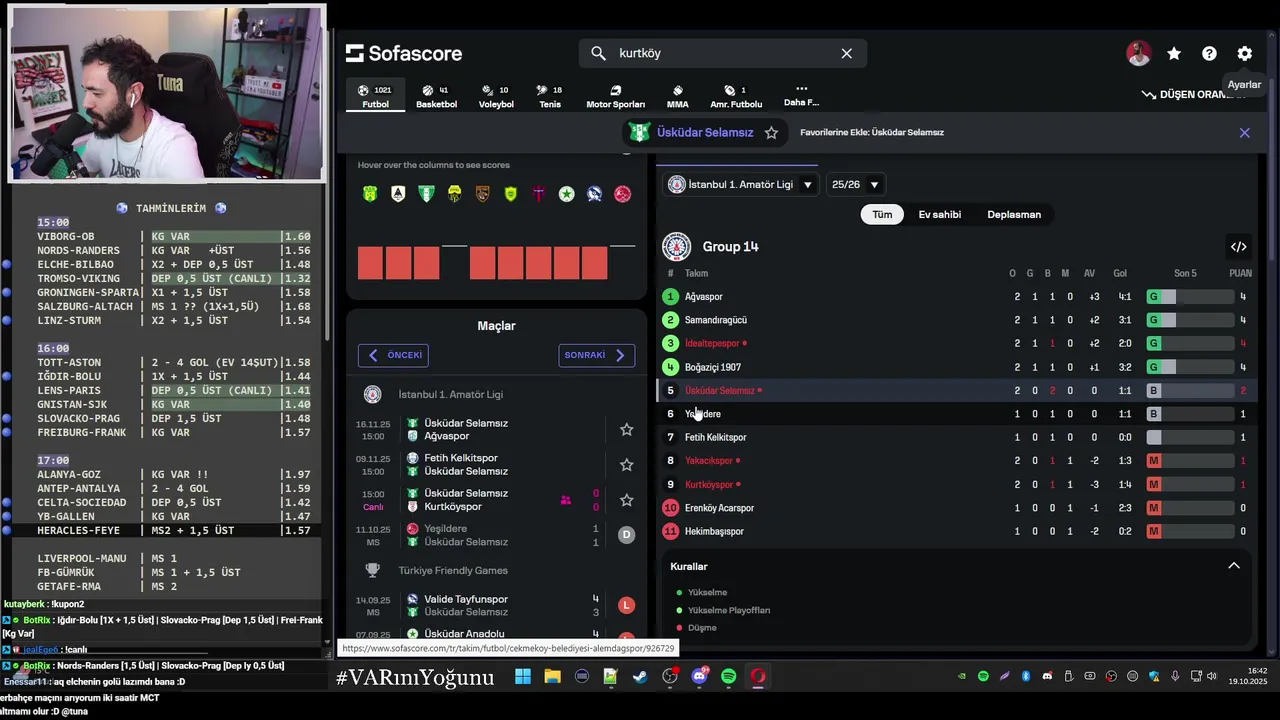Switch to the Amr. Futbolu tab
Image resolution: width=1280 pixels, height=720 pixels.
[736, 96]
